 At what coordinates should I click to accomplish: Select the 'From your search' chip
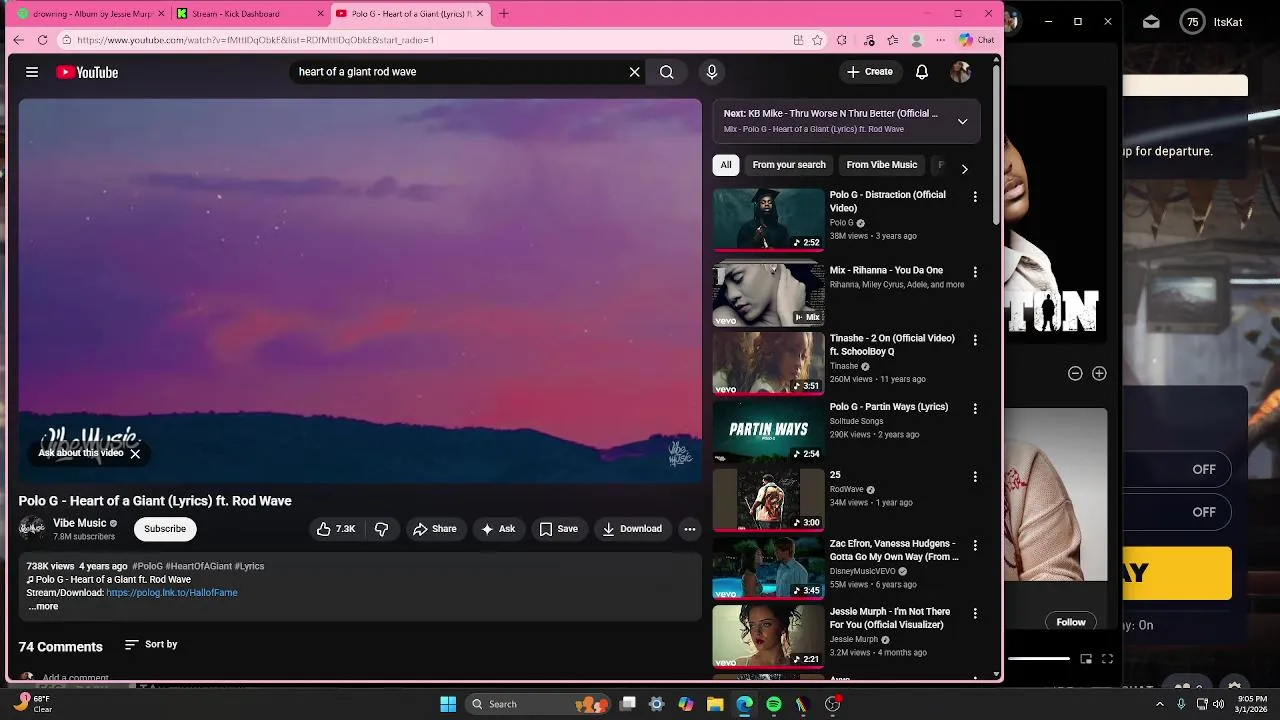click(x=789, y=165)
